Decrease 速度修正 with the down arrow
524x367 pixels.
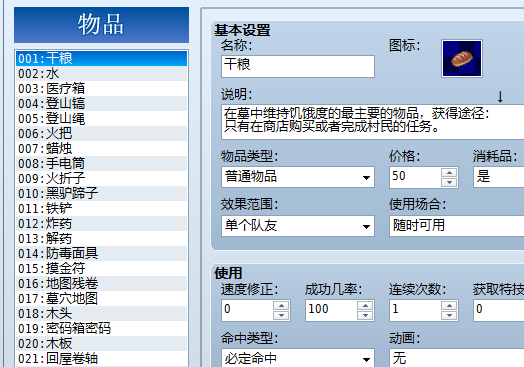[281, 315]
